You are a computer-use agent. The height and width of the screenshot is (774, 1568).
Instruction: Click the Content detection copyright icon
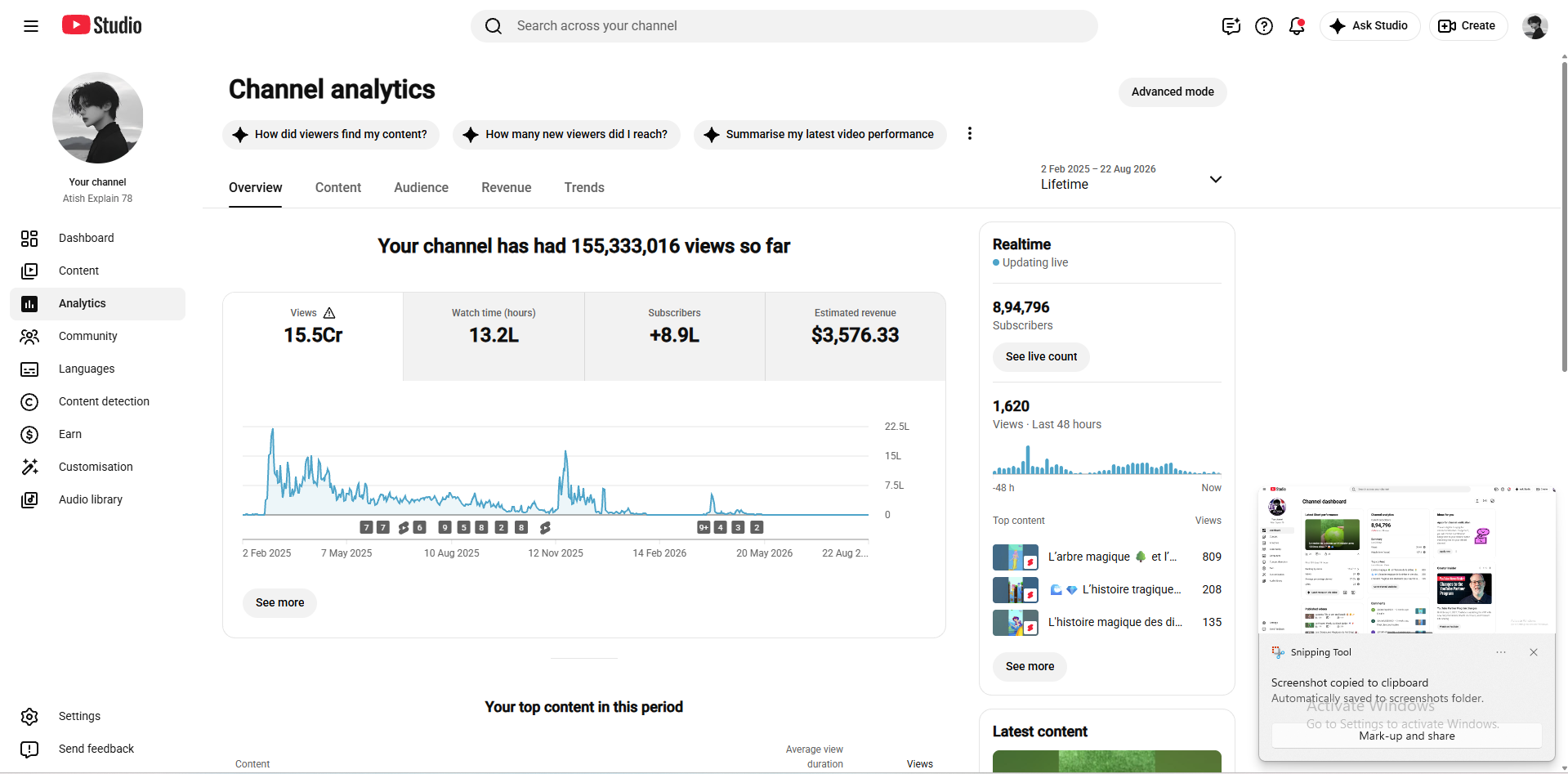tap(29, 401)
